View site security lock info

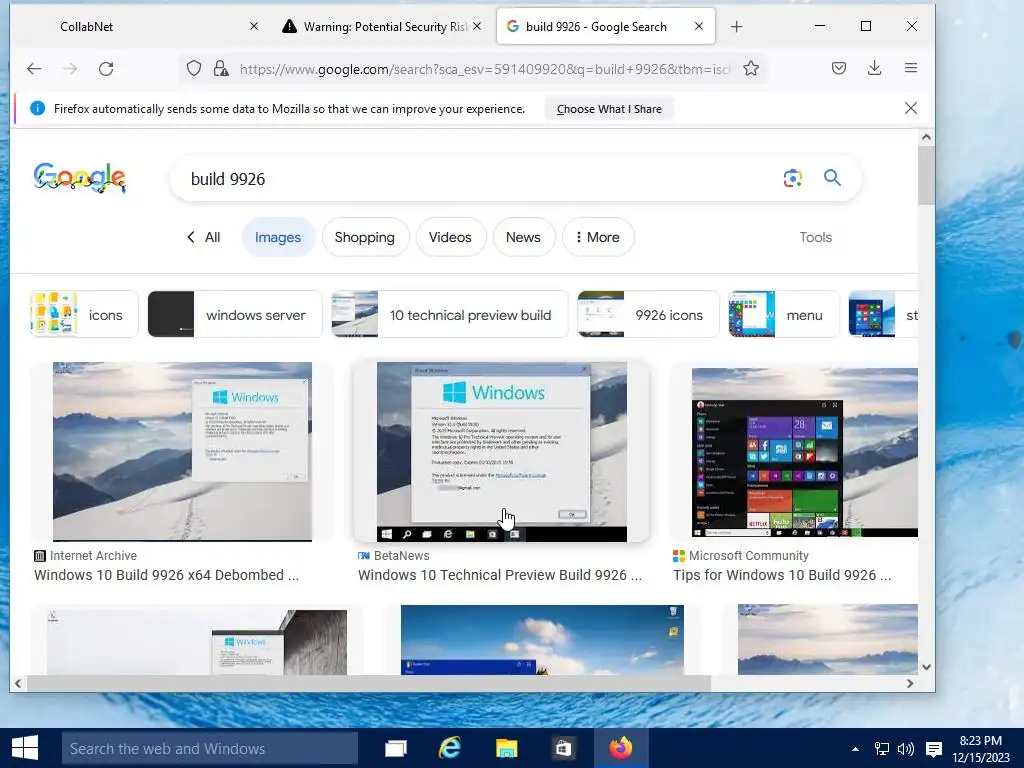tap(221, 69)
